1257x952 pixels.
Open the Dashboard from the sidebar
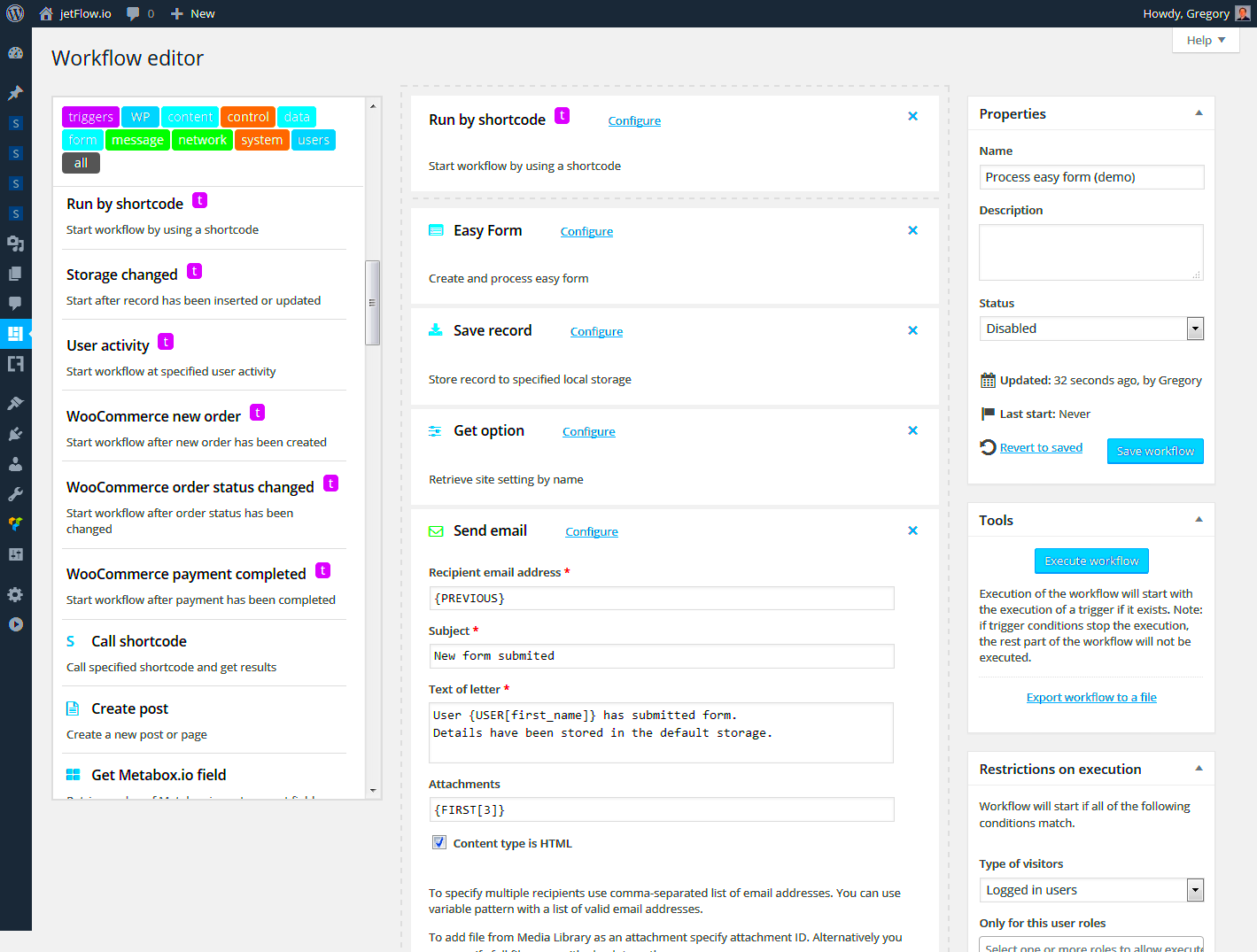(15, 53)
